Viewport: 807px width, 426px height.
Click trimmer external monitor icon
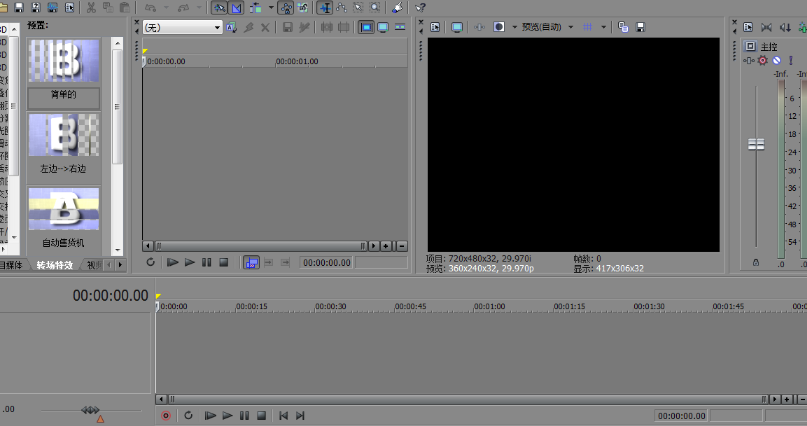point(383,27)
